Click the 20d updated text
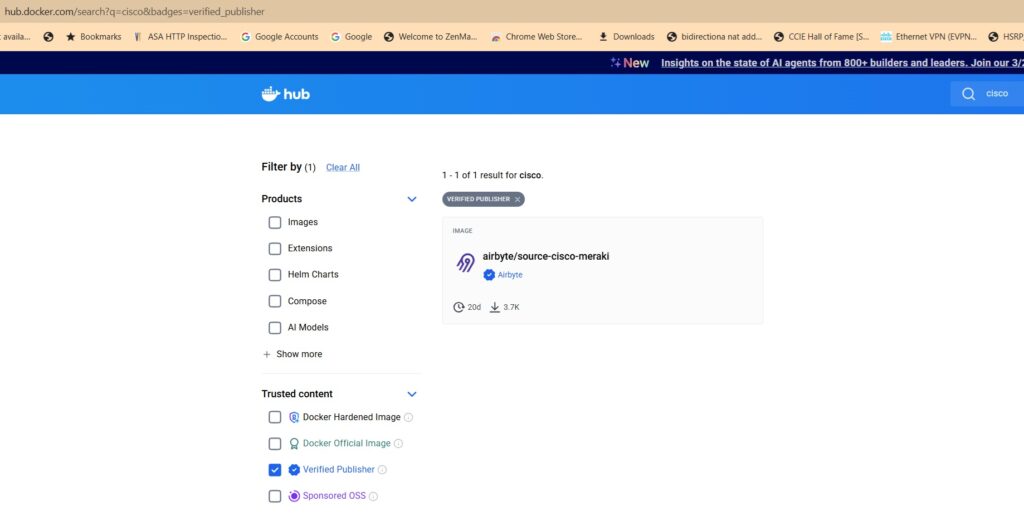Image resolution: width=1024 pixels, height=516 pixels. (x=474, y=307)
